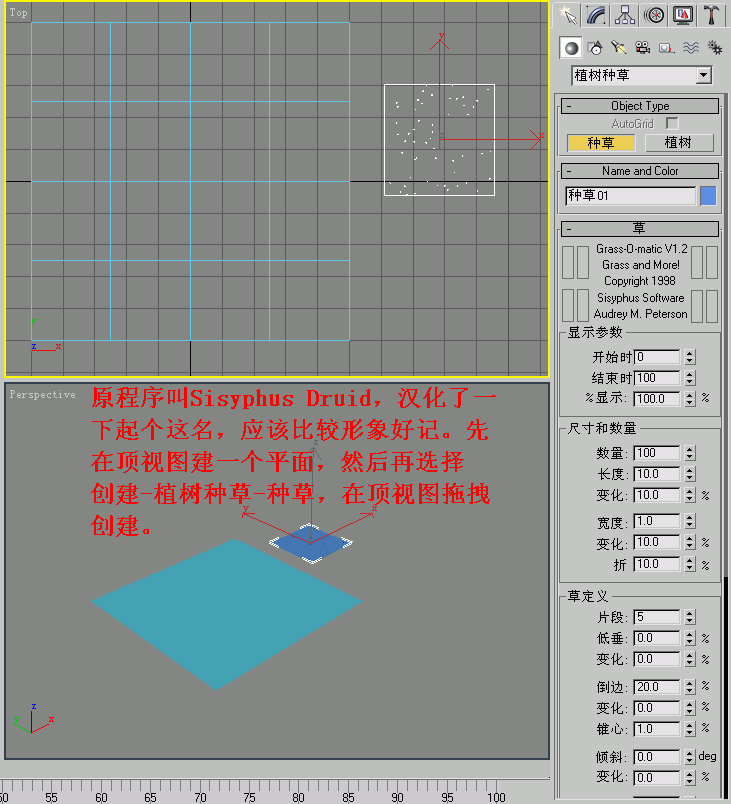Image resolution: width=731 pixels, height=804 pixels.
Task: Adjust the 开始时 spinner arrows
Action: 689,357
